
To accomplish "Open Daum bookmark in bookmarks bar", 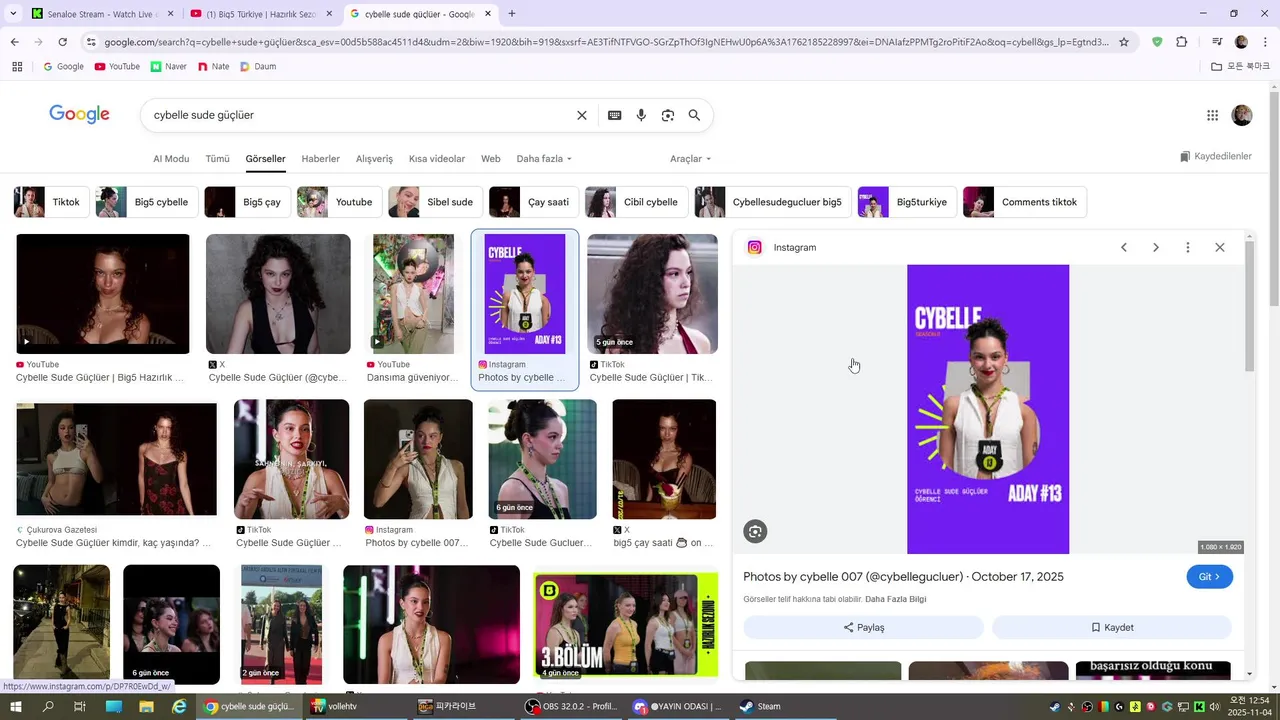I will tap(257, 66).
